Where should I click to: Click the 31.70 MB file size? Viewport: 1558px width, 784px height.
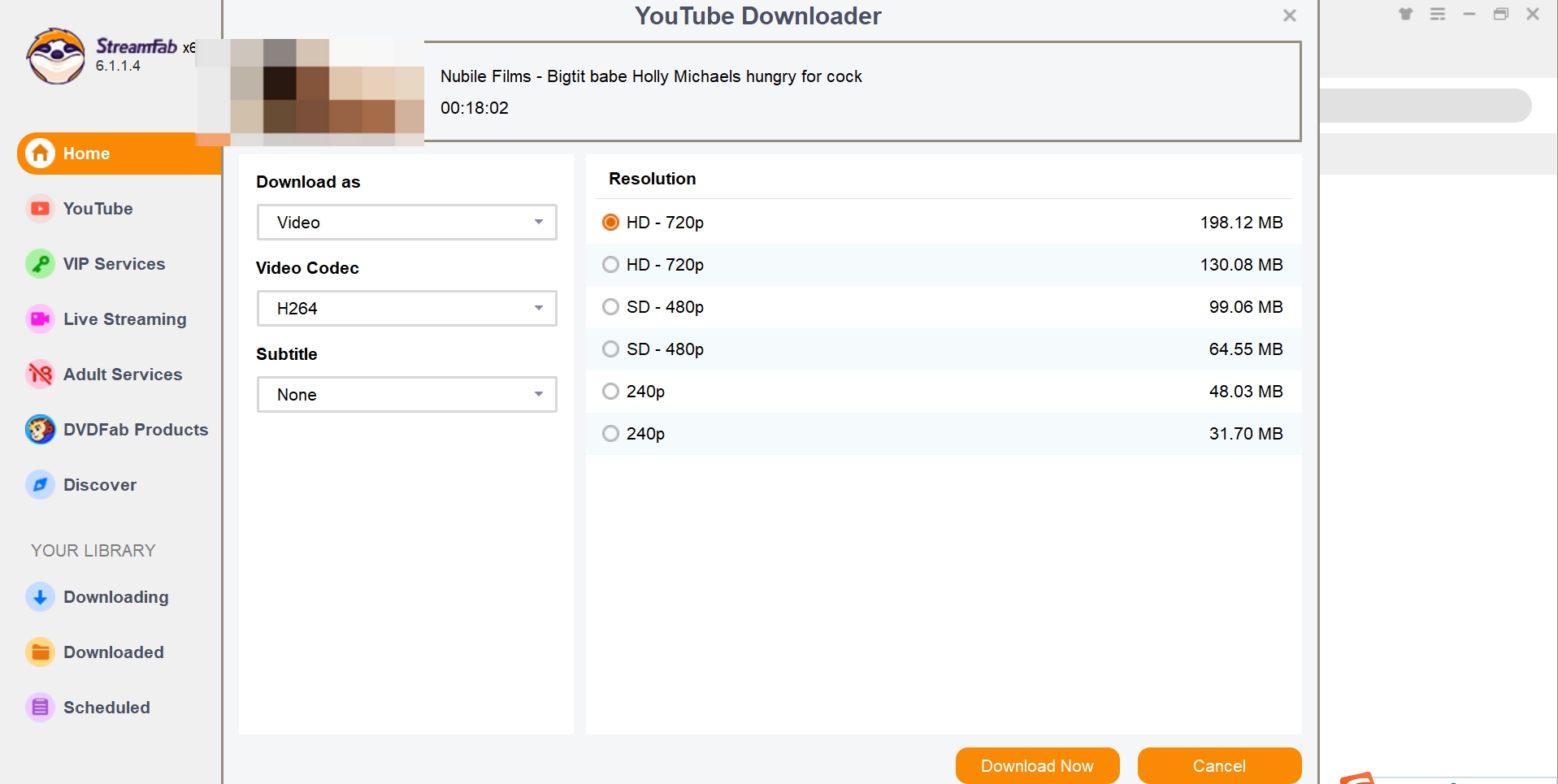[1246, 434]
